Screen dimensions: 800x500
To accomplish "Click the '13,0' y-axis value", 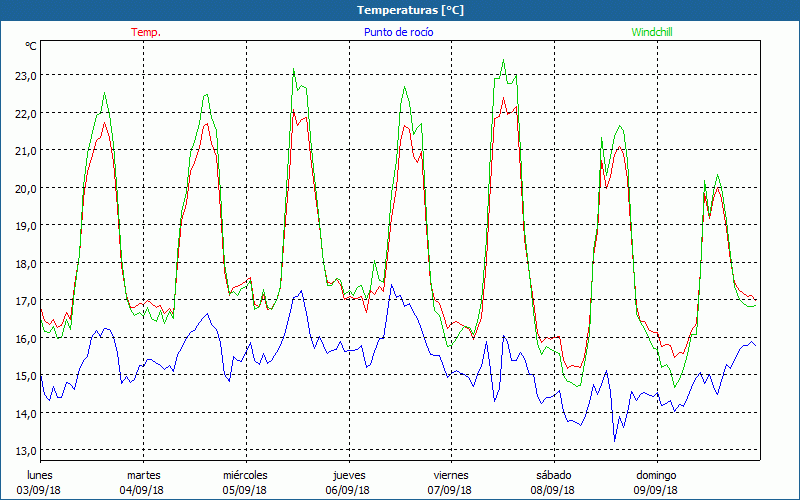I will (x=26, y=451).
